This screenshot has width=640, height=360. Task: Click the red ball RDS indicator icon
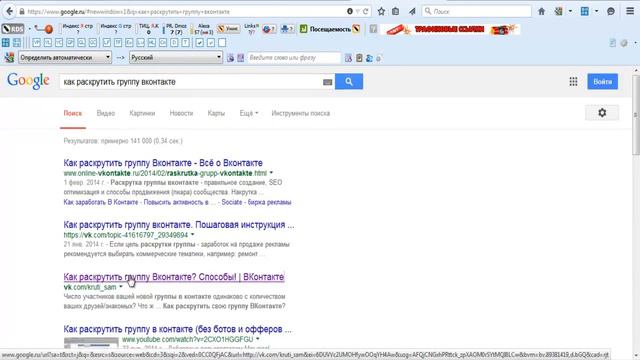tap(49, 29)
